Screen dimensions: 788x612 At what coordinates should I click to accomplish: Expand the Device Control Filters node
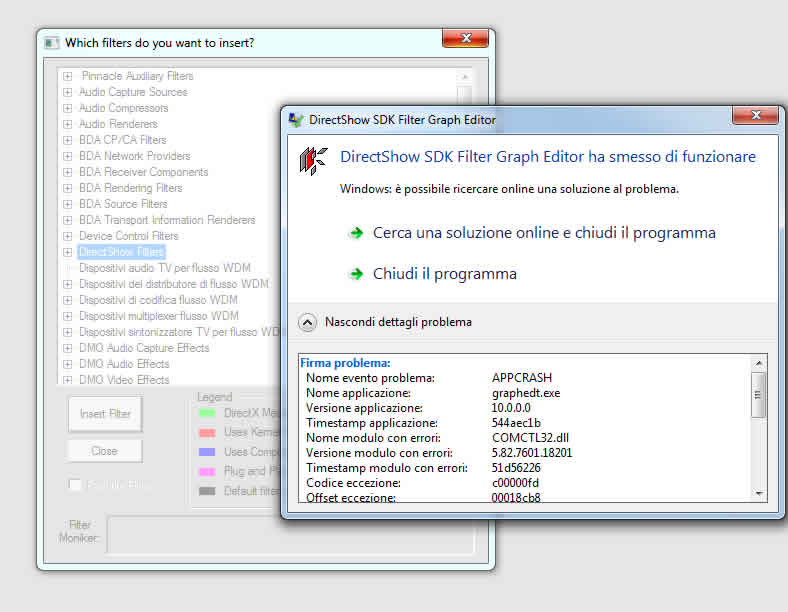(68, 236)
